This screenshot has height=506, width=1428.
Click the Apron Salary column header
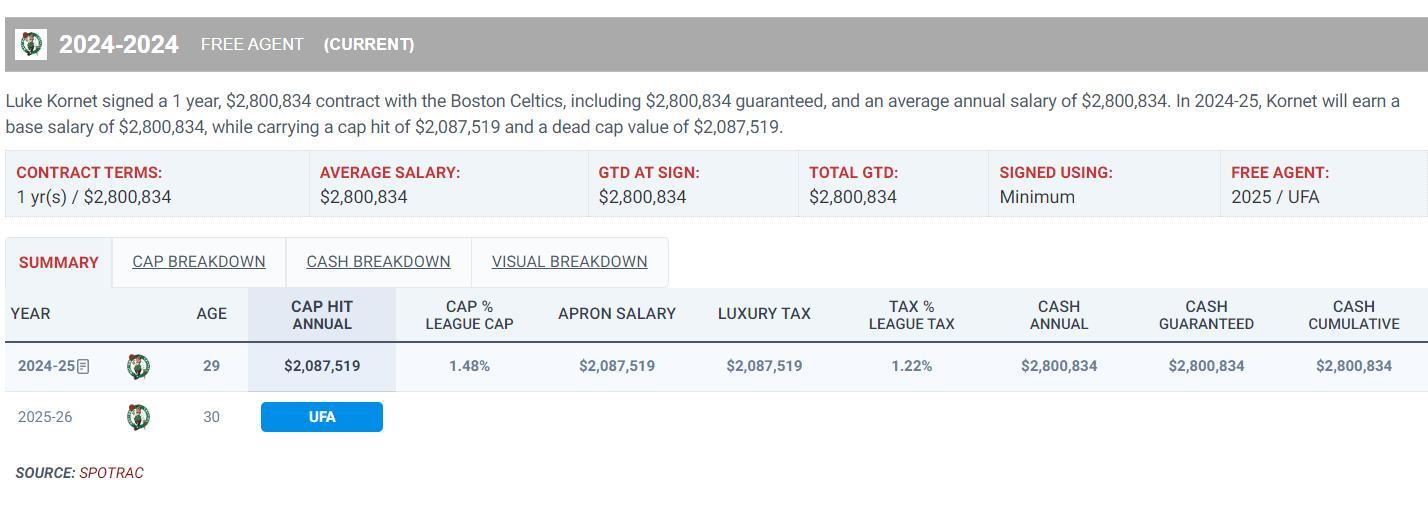coord(617,314)
